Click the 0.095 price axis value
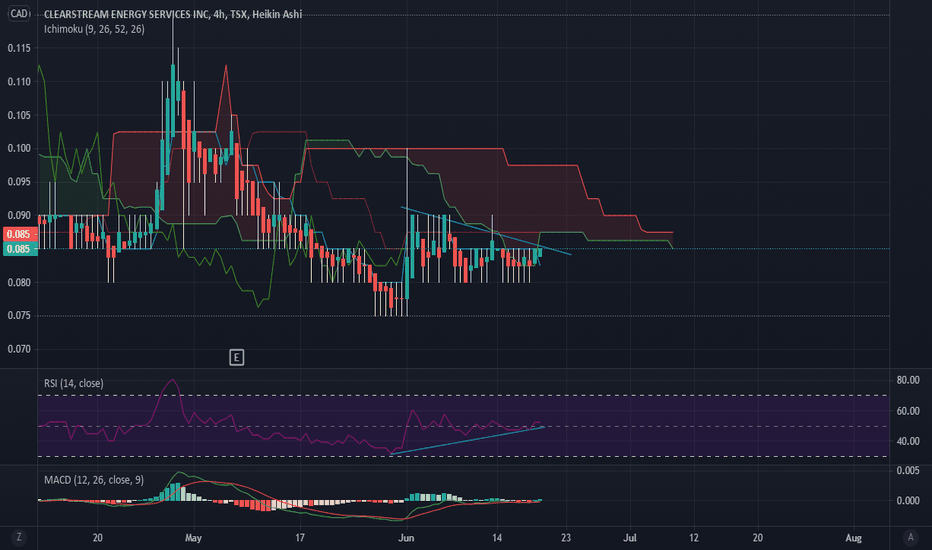 point(19,182)
